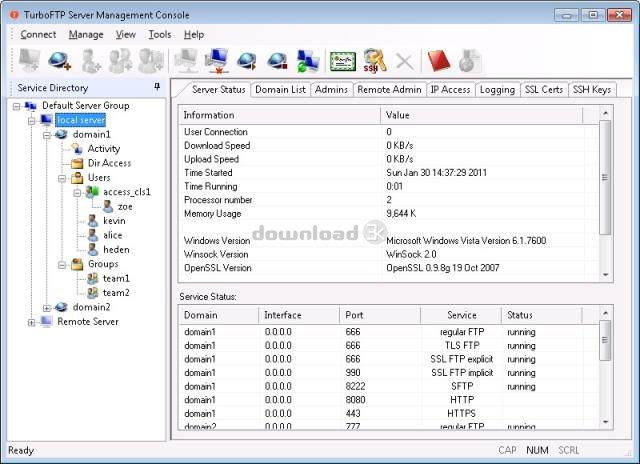Click the Information column header

click(280, 115)
